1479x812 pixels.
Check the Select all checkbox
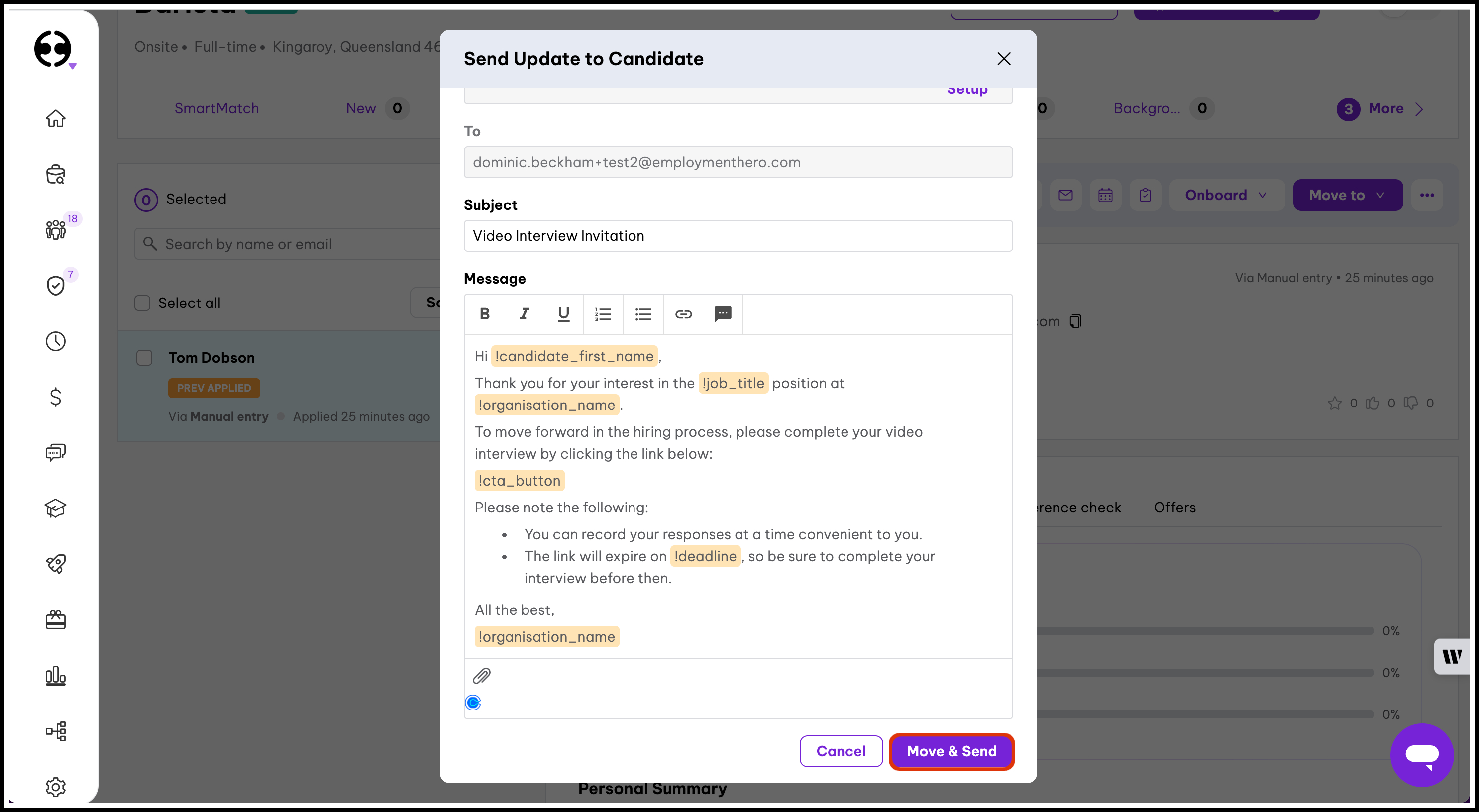coord(142,303)
